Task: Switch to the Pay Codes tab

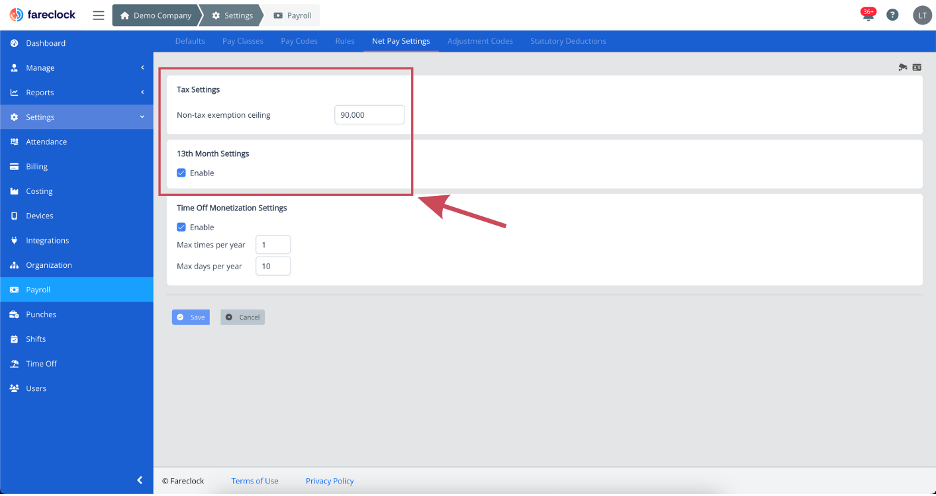Action: 299,41
